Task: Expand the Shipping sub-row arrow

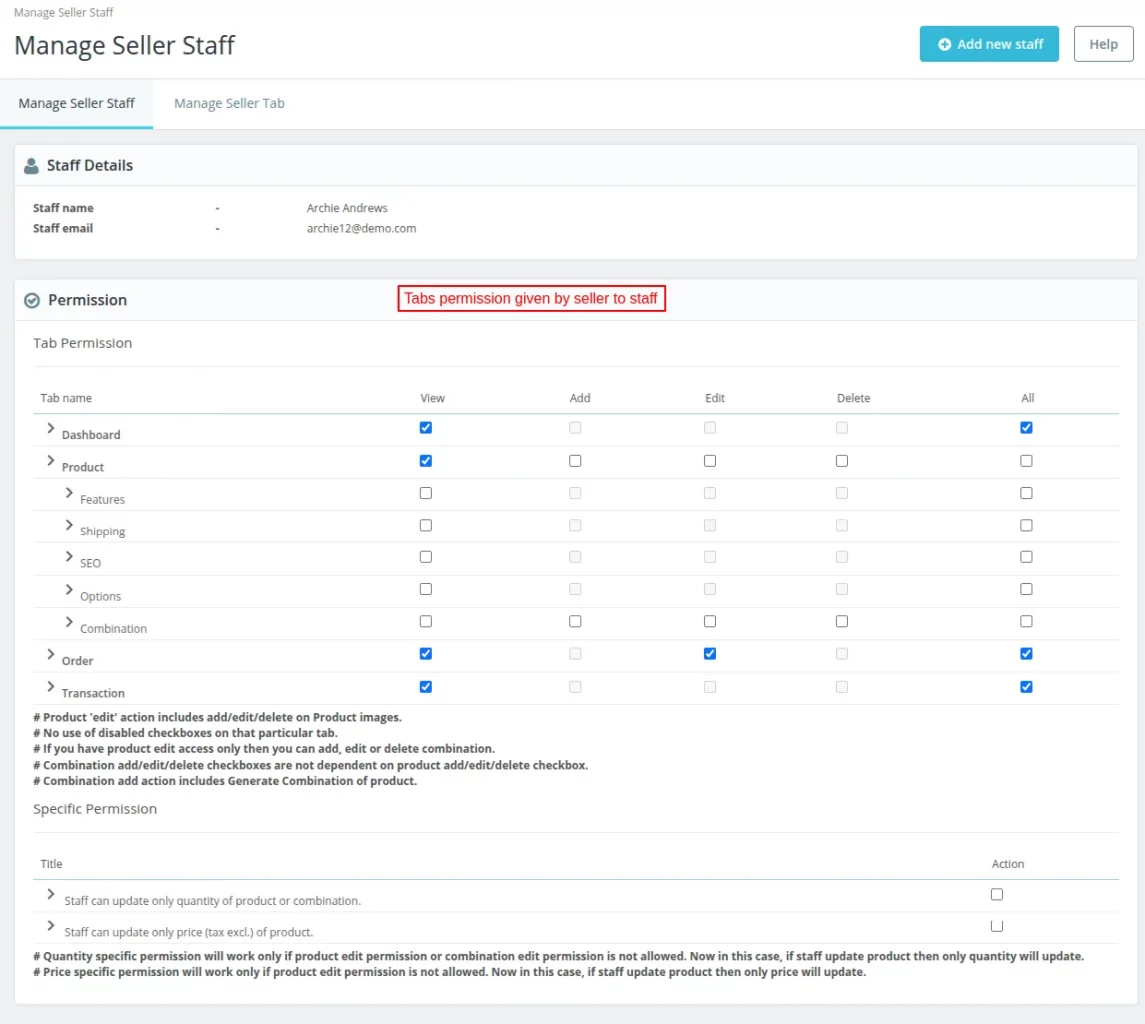Action: 69,525
